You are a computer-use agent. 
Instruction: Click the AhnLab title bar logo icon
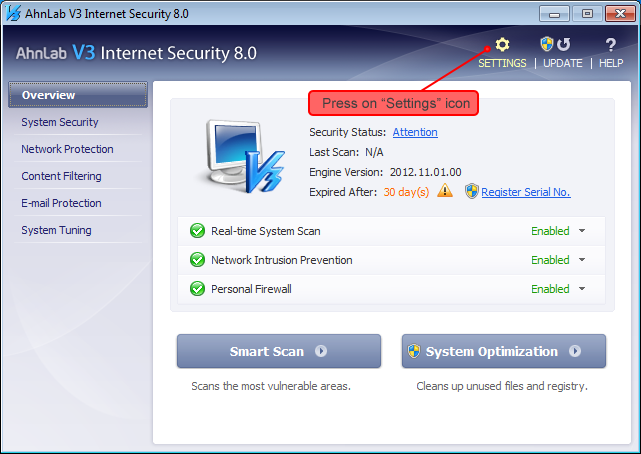point(12,14)
